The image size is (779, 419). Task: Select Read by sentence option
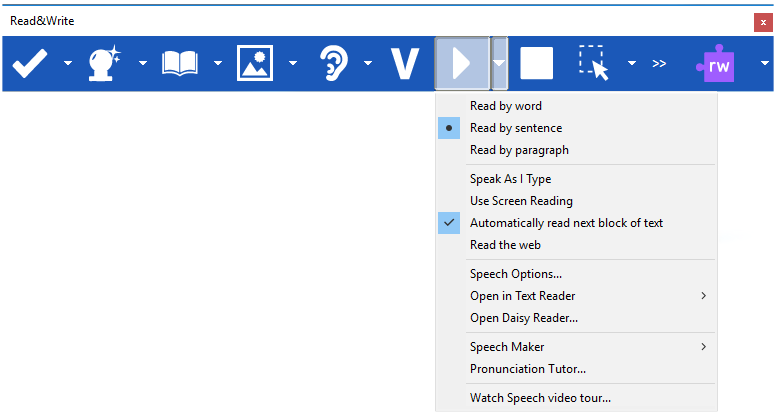pyautogui.click(x=576, y=128)
